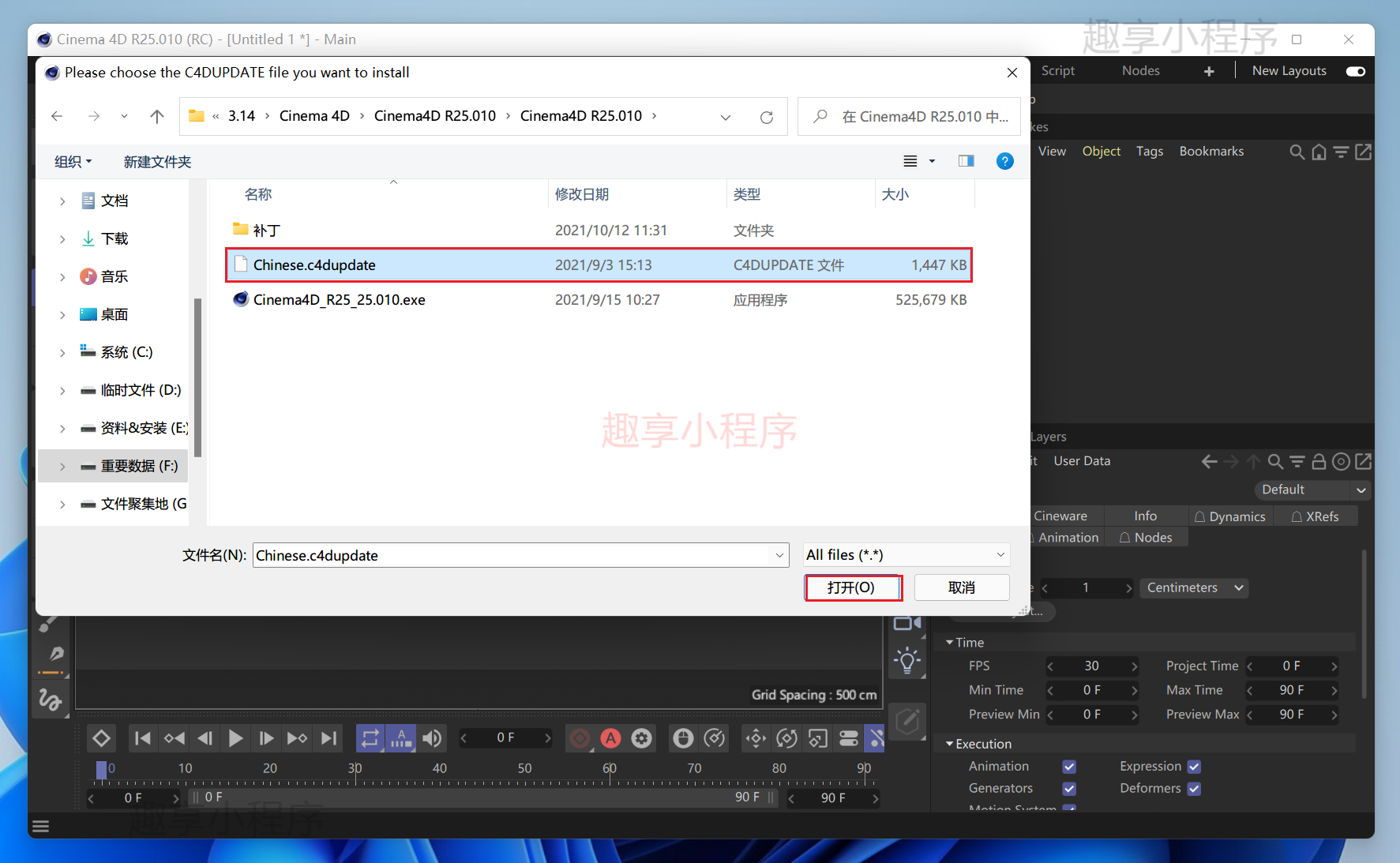
Task: Collapse the Execution section
Action: point(950,744)
